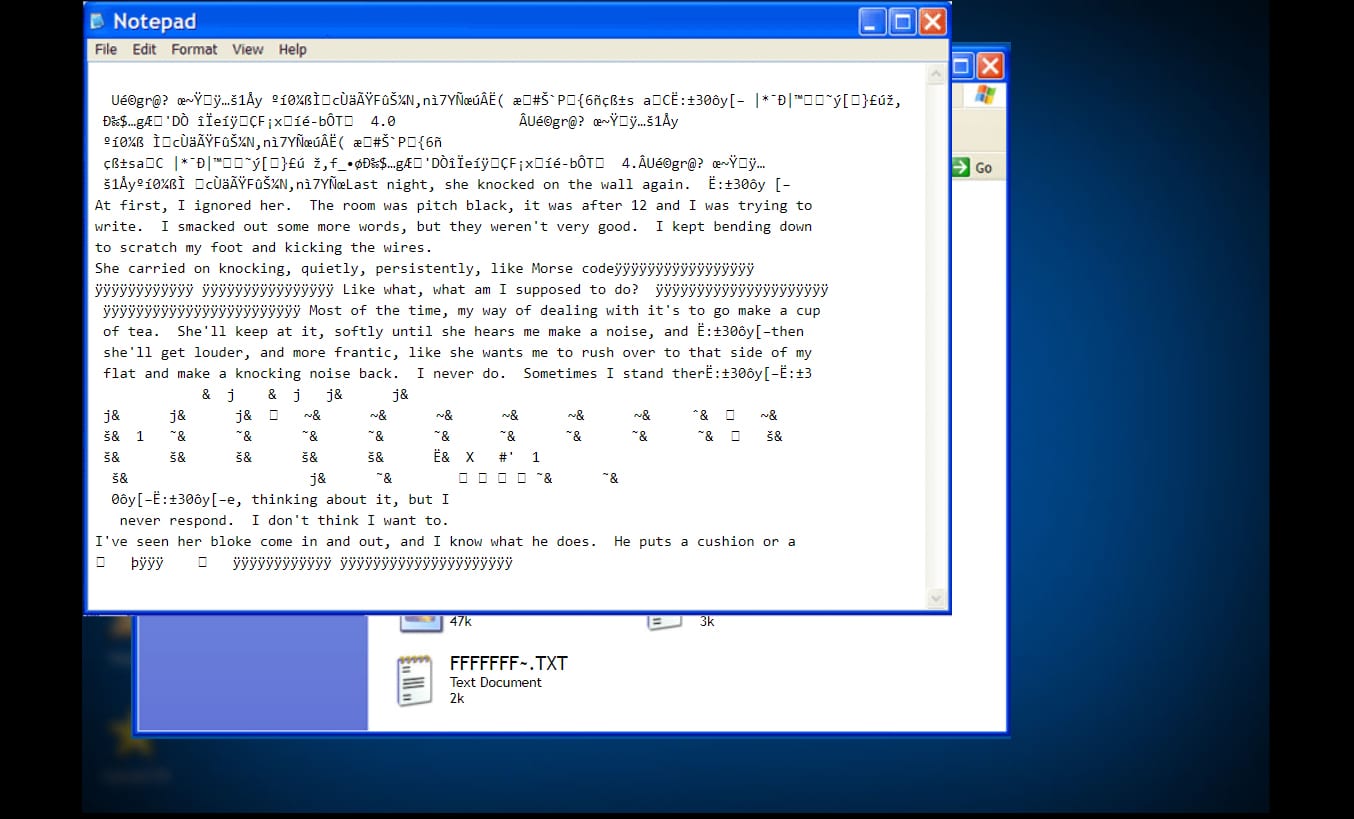Click the Windows flag logo in Explorer
Image resolution: width=1354 pixels, height=819 pixels.
[x=984, y=95]
